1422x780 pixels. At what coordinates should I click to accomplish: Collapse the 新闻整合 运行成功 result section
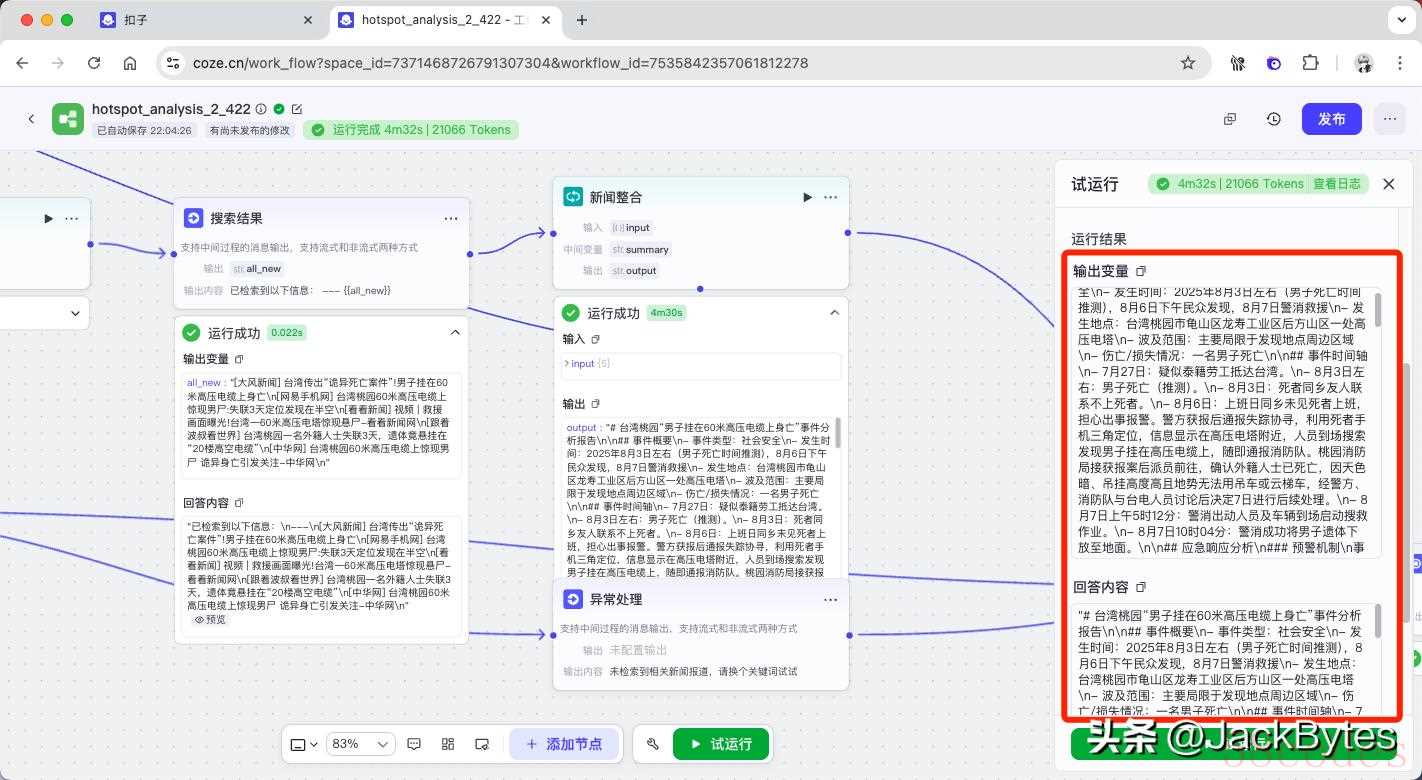pos(834,313)
